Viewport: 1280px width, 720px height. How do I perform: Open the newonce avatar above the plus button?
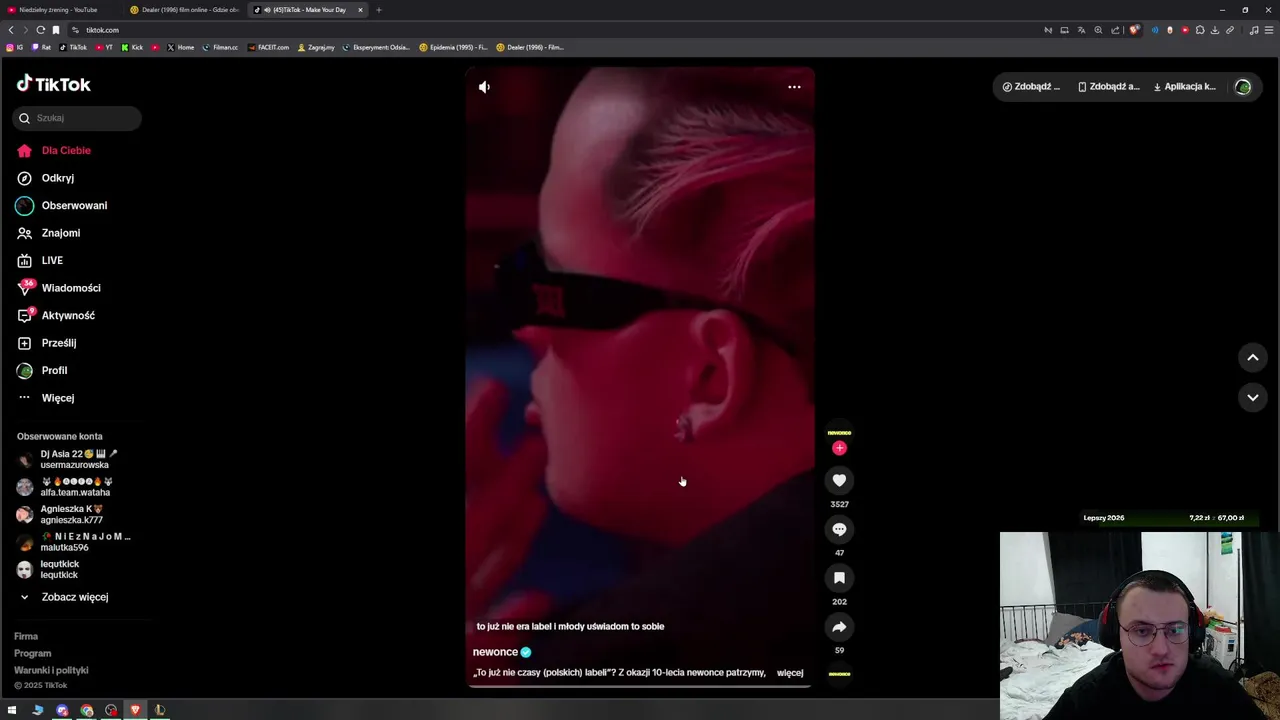839,432
